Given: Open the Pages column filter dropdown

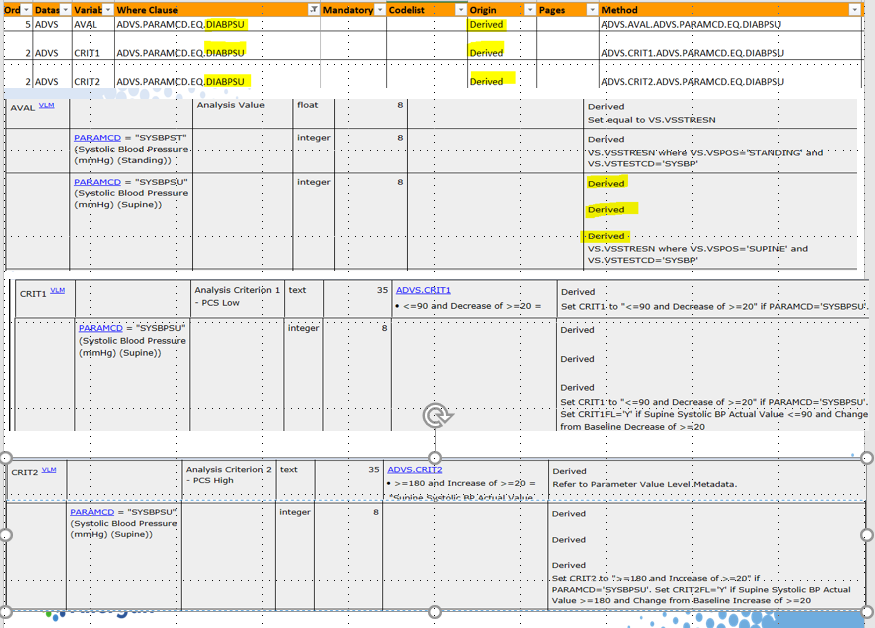Looking at the screenshot, I should pos(592,10).
